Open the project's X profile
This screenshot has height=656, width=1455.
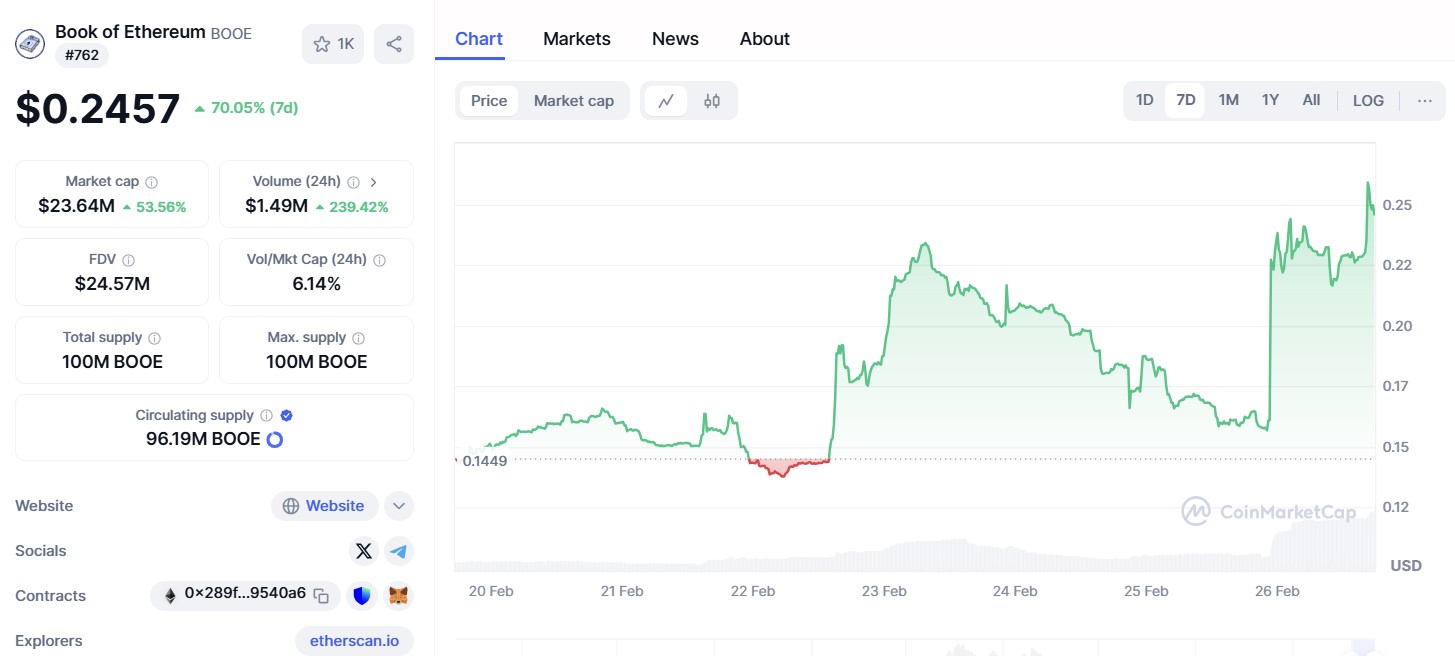[x=362, y=551]
